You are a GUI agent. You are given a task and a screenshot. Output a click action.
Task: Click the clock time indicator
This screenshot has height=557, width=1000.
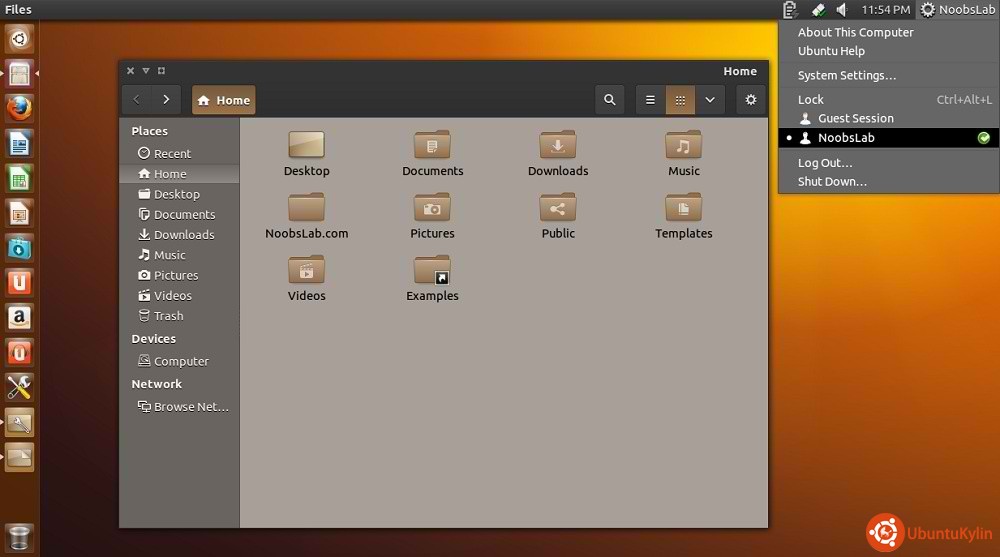(886, 10)
